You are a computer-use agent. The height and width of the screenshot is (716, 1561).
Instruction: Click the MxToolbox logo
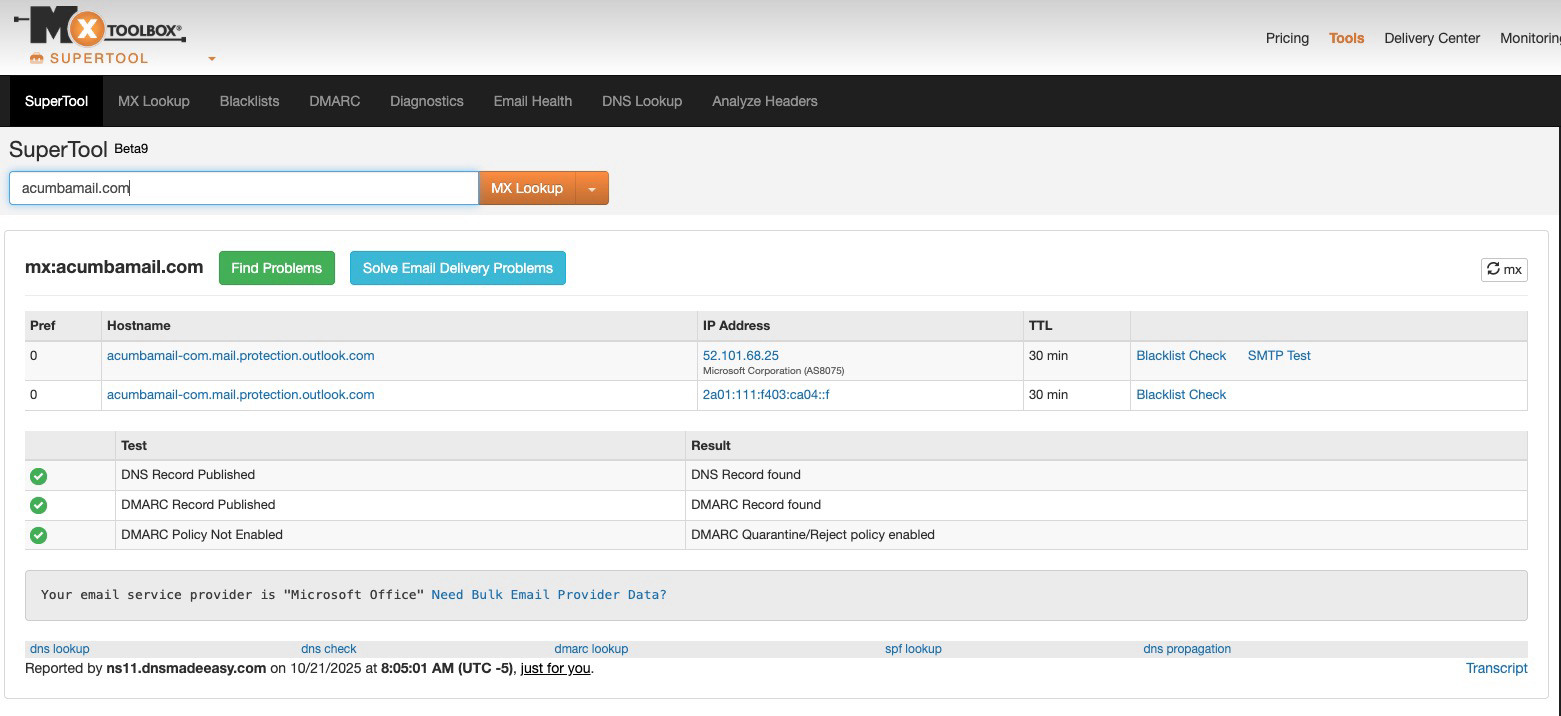[100, 28]
